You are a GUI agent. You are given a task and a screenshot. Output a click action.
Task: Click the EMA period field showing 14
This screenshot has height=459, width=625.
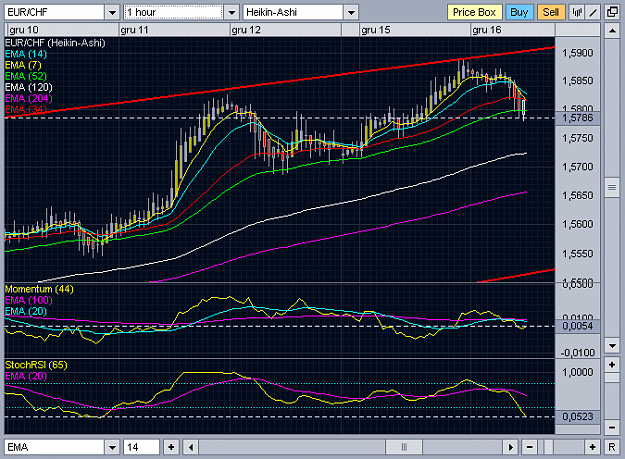coord(142,447)
